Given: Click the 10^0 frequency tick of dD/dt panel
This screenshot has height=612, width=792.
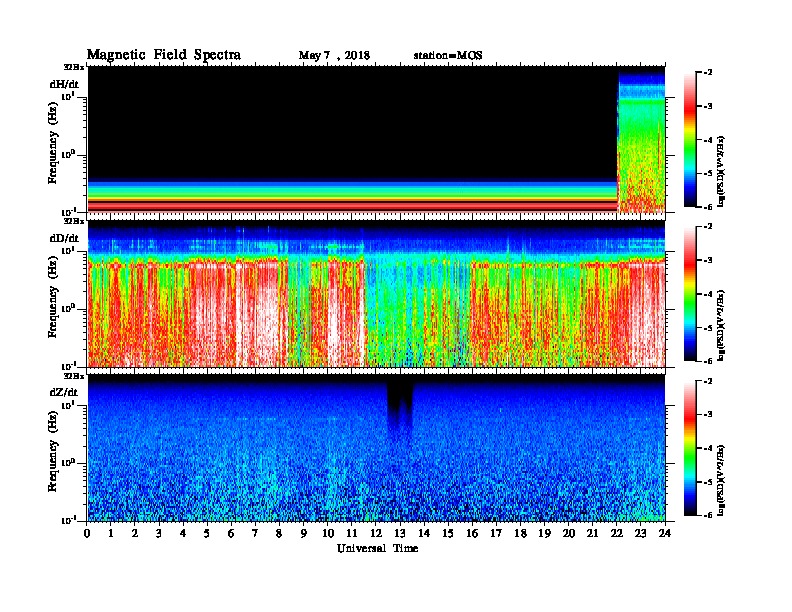Looking at the screenshot, I should pos(69,308).
